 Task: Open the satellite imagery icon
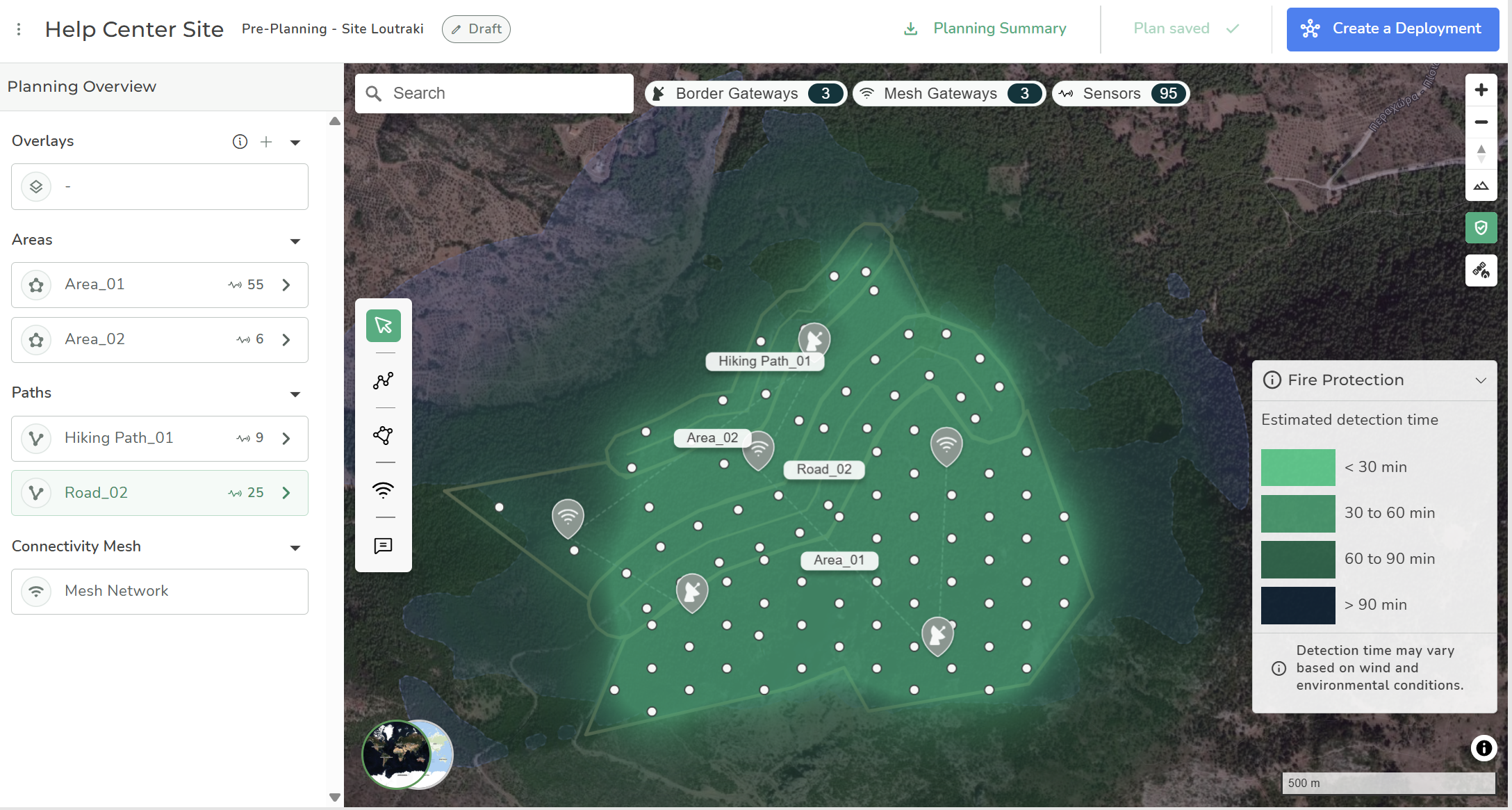coord(1481,270)
